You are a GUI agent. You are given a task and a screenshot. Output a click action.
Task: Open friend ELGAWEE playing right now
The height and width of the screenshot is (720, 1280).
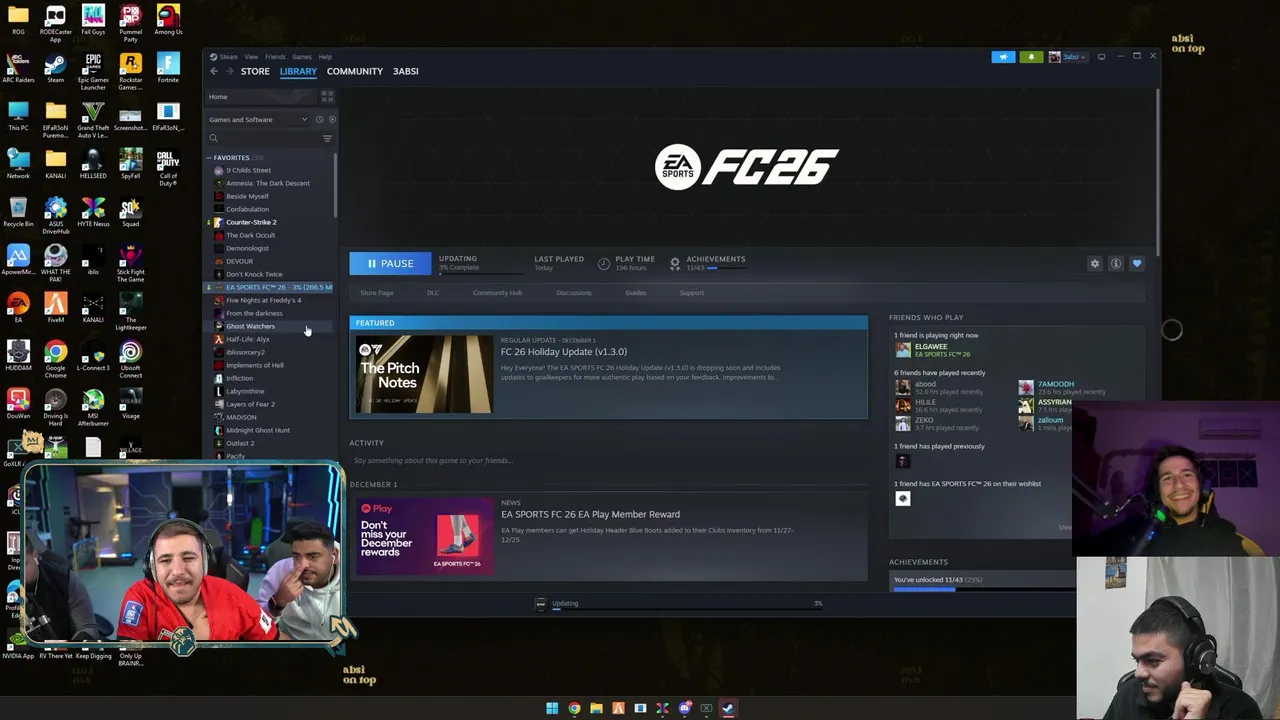(930, 346)
